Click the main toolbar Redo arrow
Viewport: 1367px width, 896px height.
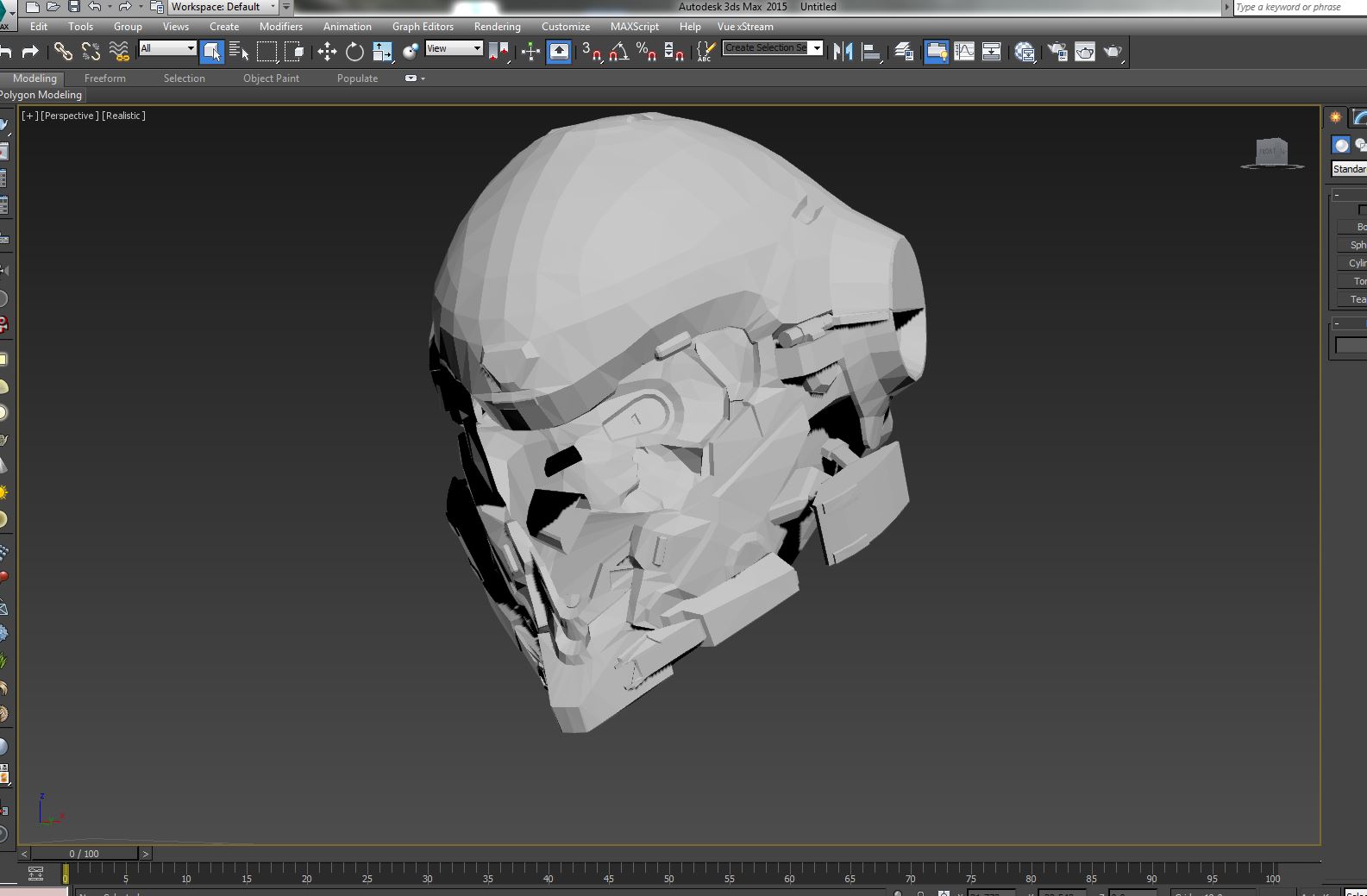[30, 52]
